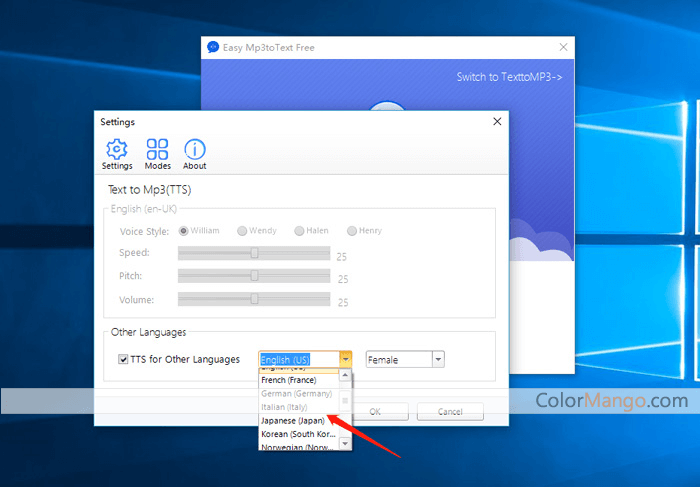The height and width of the screenshot is (487, 700).
Task: Switch to the Modes tab
Action: click(158, 154)
